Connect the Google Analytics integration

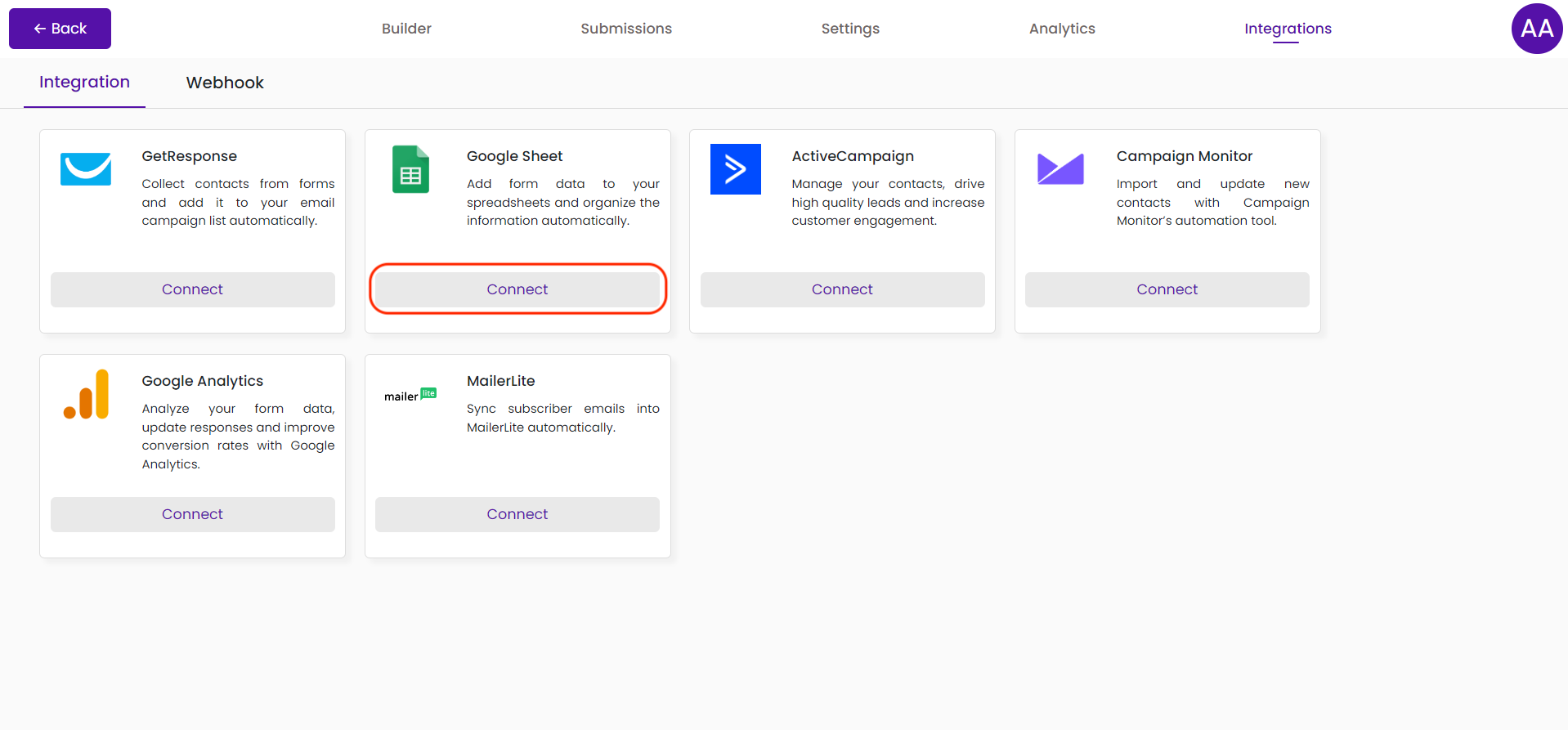[x=192, y=514]
